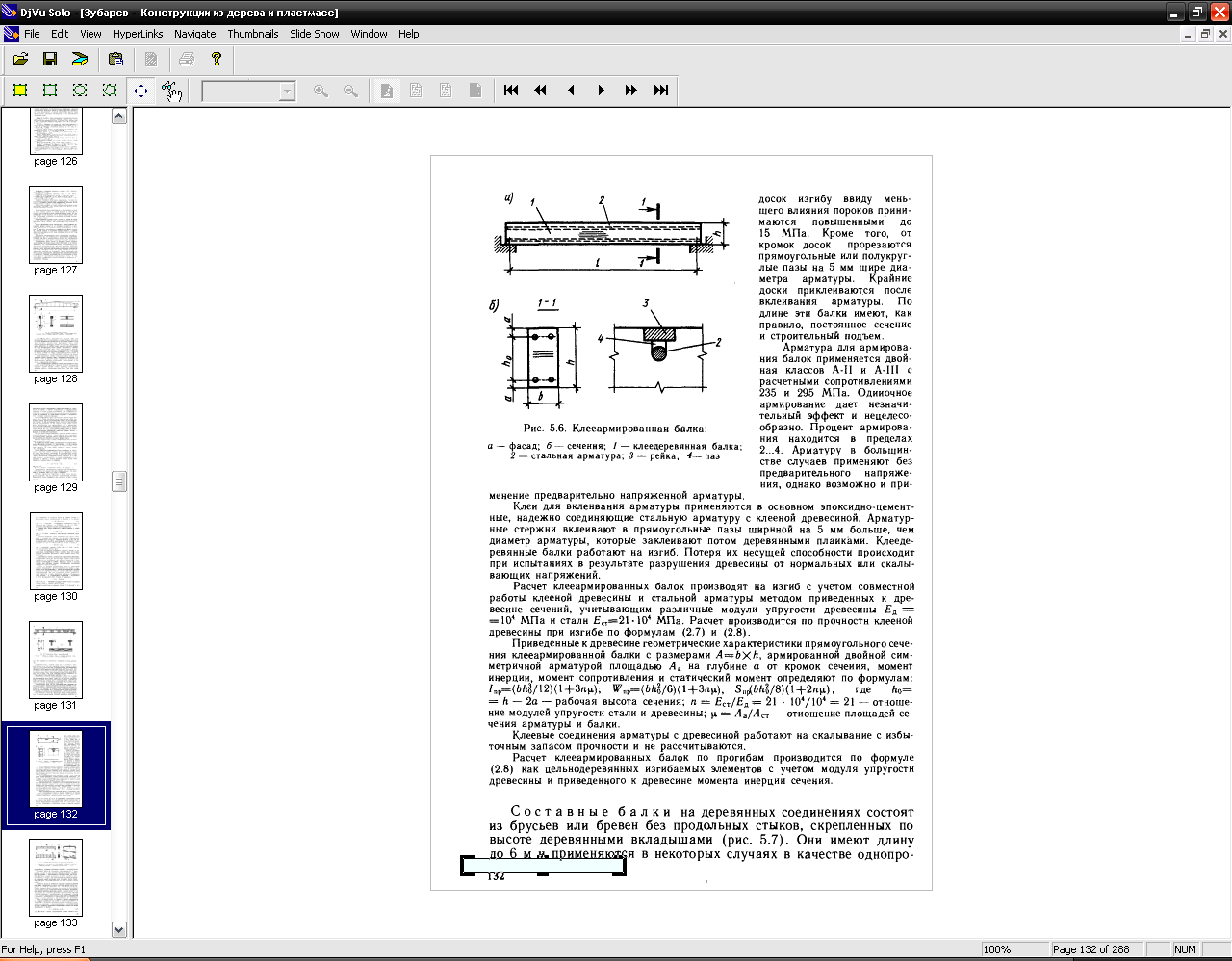This screenshot has width=1232, height=961.
Task: Click the 100% zoom status bar field
Action: [1014, 949]
